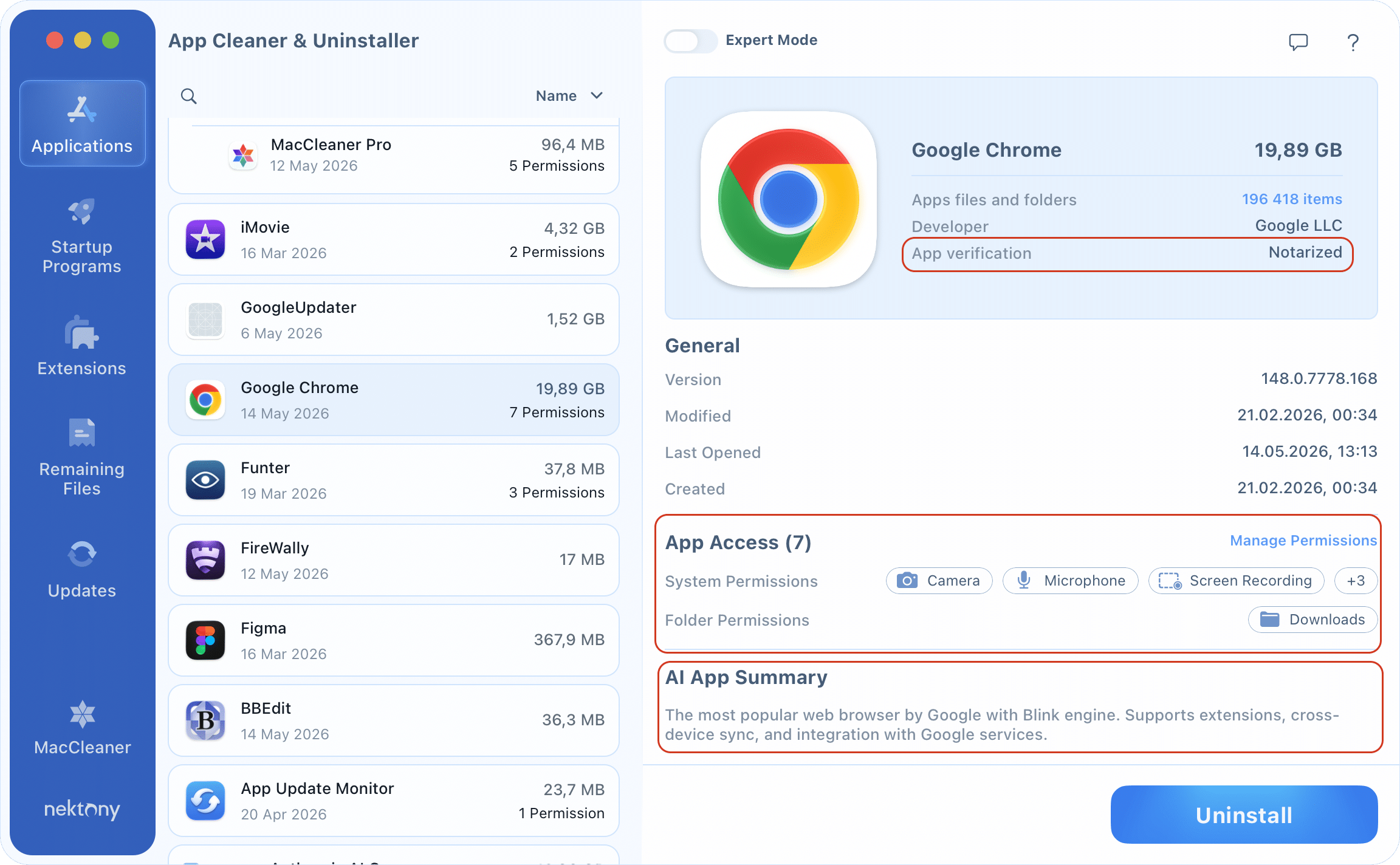Click the App Access (7) heading
The width and height of the screenshot is (1400, 865).
pyautogui.click(x=738, y=542)
